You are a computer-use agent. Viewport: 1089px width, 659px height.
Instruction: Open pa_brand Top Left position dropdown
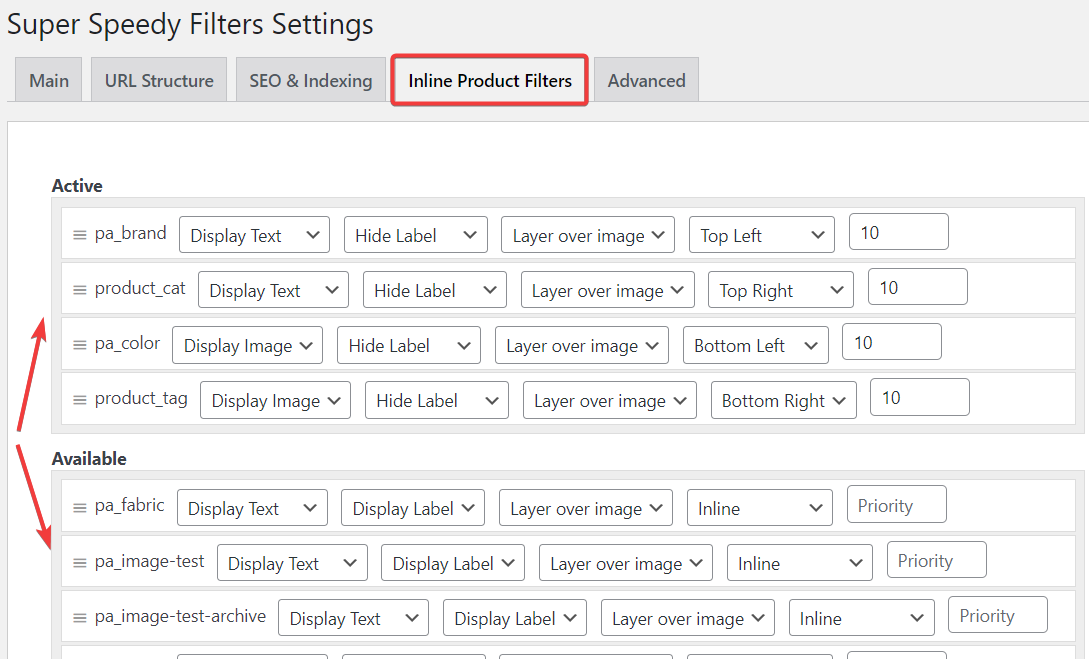(762, 235)
